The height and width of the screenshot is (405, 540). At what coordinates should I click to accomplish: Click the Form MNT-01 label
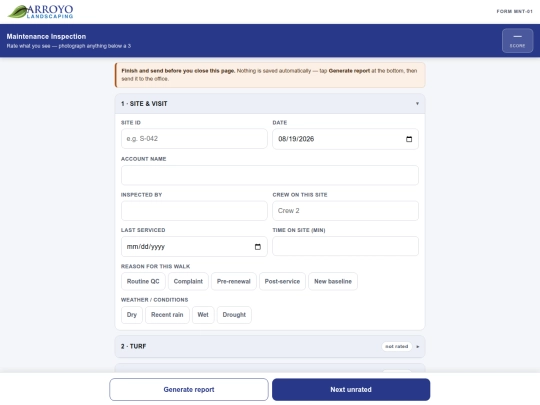click(515, 11)
